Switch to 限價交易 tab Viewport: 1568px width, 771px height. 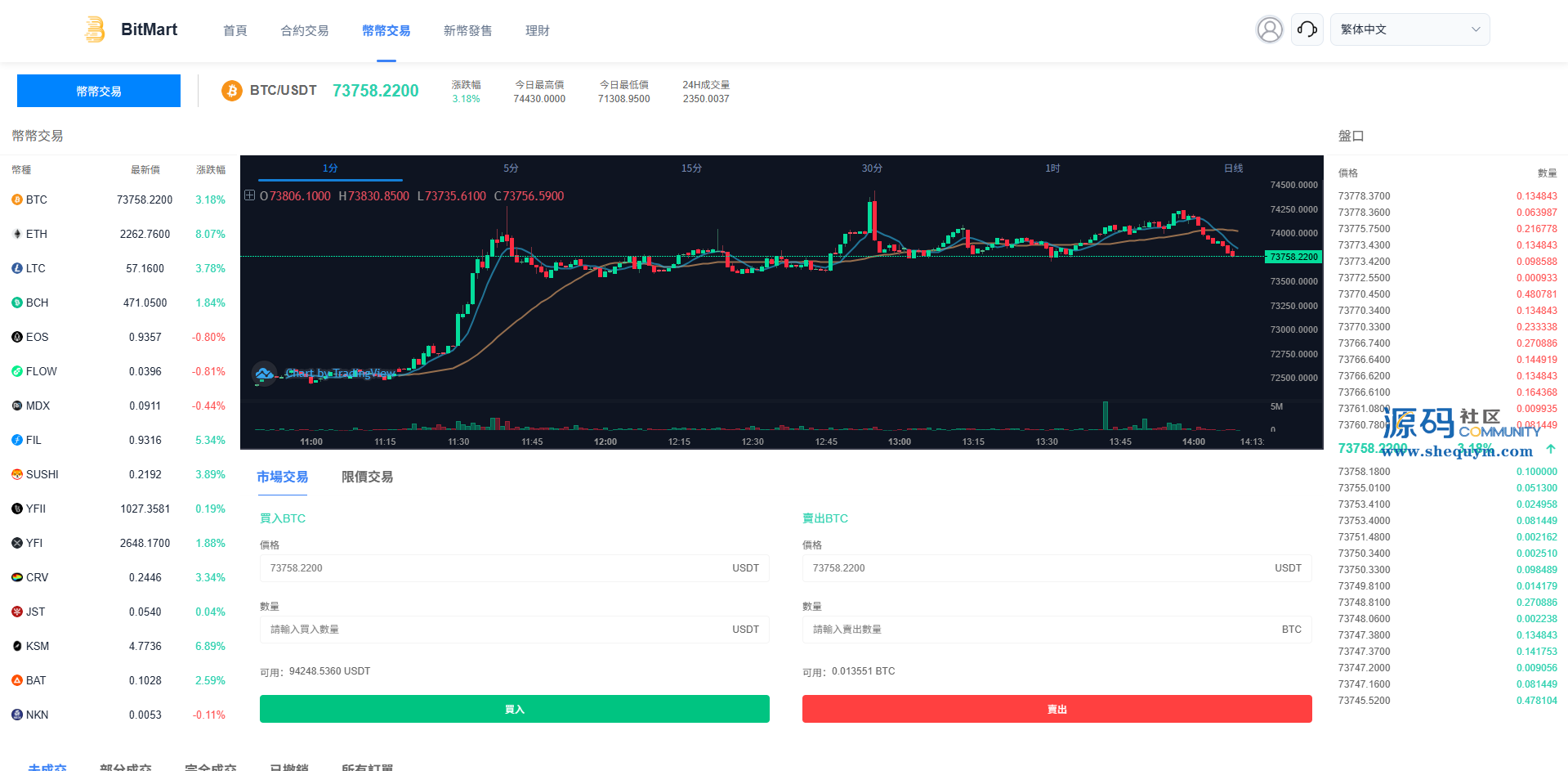(x=367, y=477)
